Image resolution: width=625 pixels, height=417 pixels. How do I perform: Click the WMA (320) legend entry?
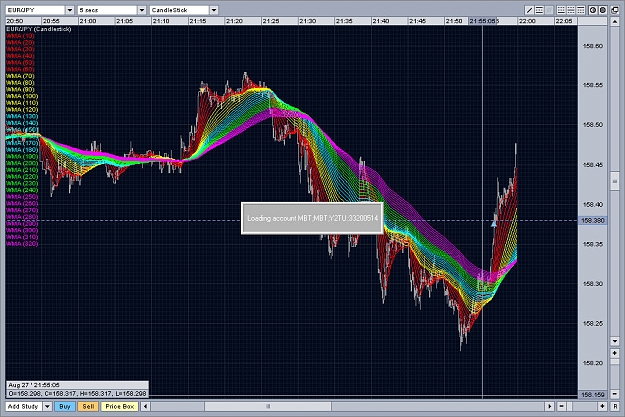(x=22, y=244)
